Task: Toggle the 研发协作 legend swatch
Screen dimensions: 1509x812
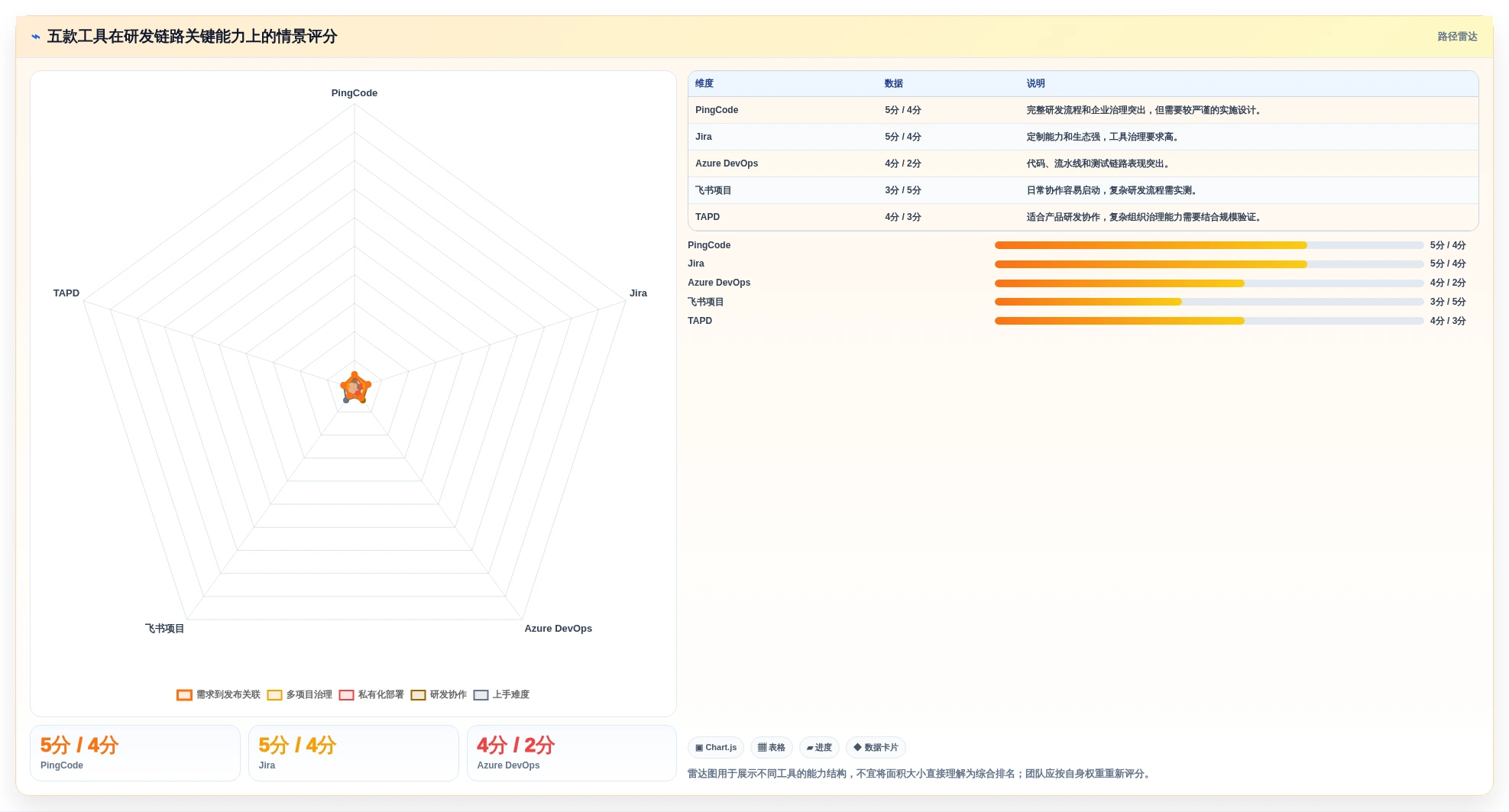Action: pyautogui.click(x=418, y=695)
